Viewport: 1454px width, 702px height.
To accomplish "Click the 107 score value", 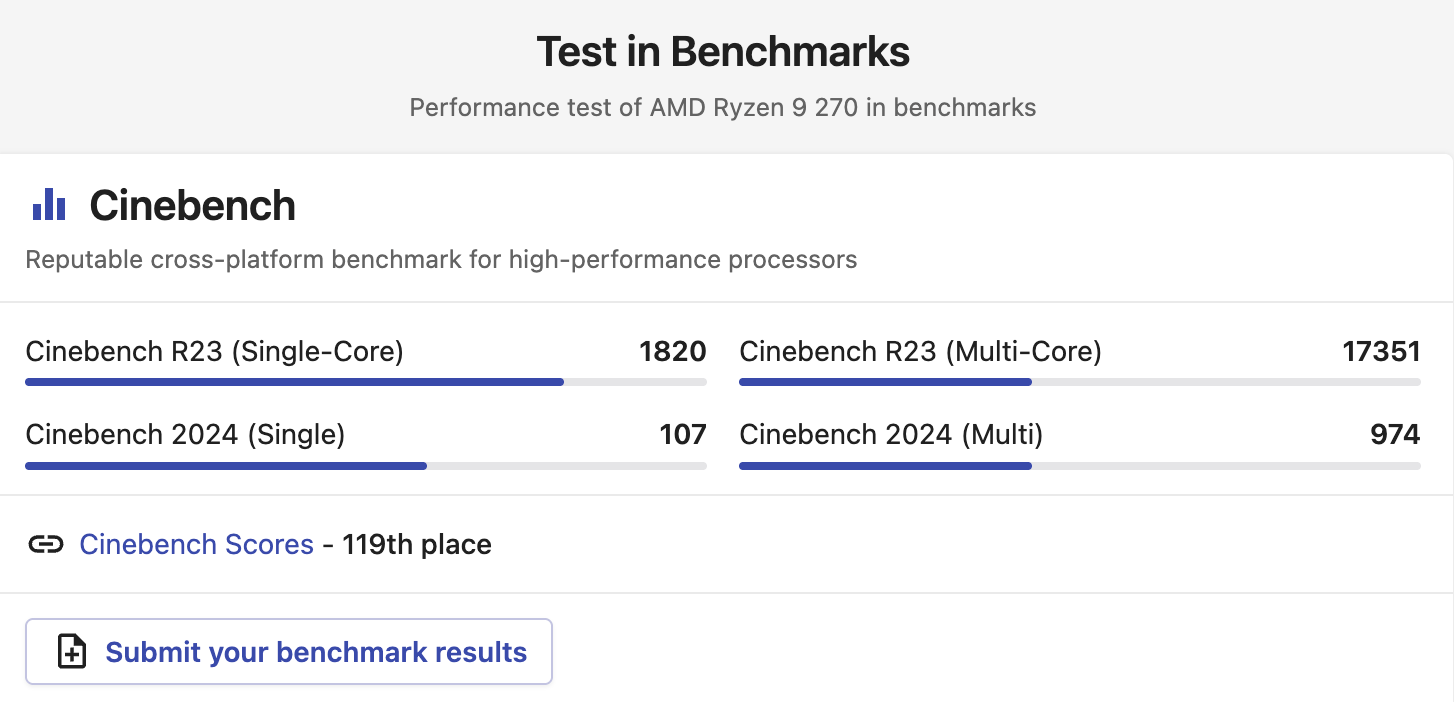I will tap(683, 435).
